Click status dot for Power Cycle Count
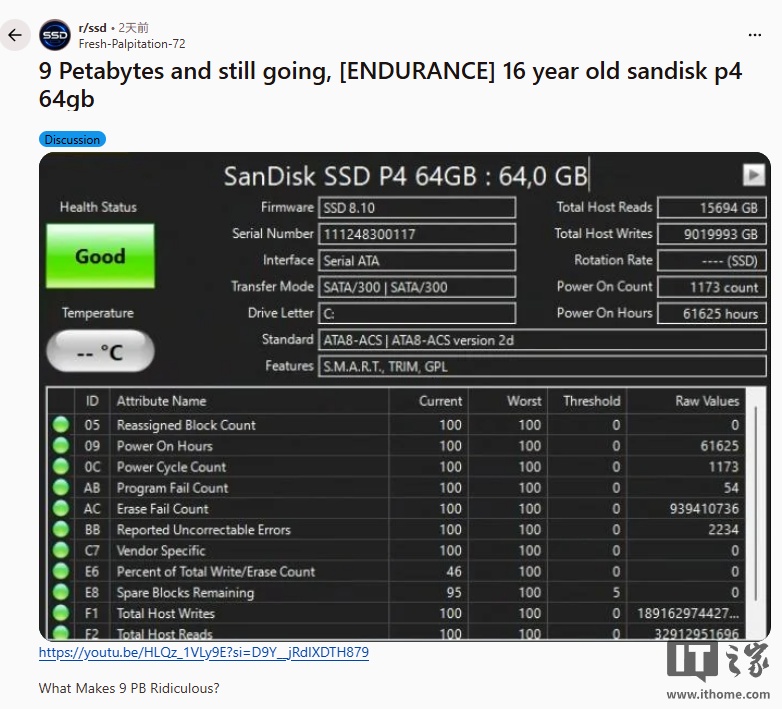 coord(61,466)
